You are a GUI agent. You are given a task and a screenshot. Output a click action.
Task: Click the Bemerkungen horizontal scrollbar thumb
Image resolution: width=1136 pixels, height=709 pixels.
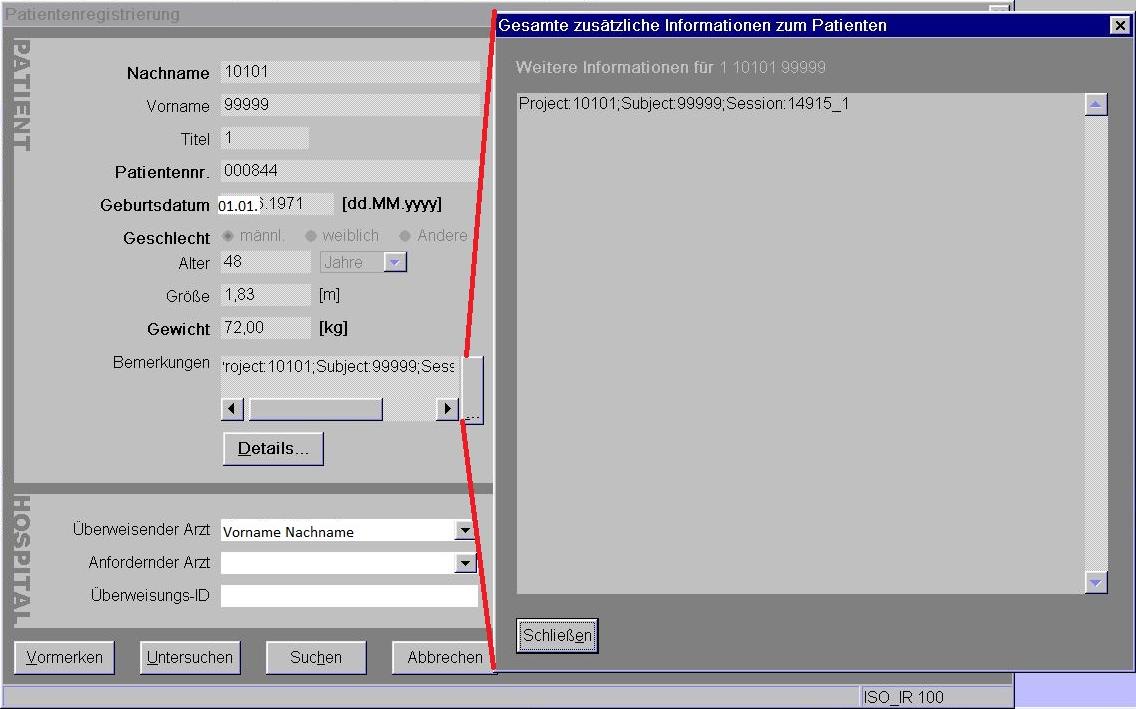pyautogui.click(x=315, y=409)
